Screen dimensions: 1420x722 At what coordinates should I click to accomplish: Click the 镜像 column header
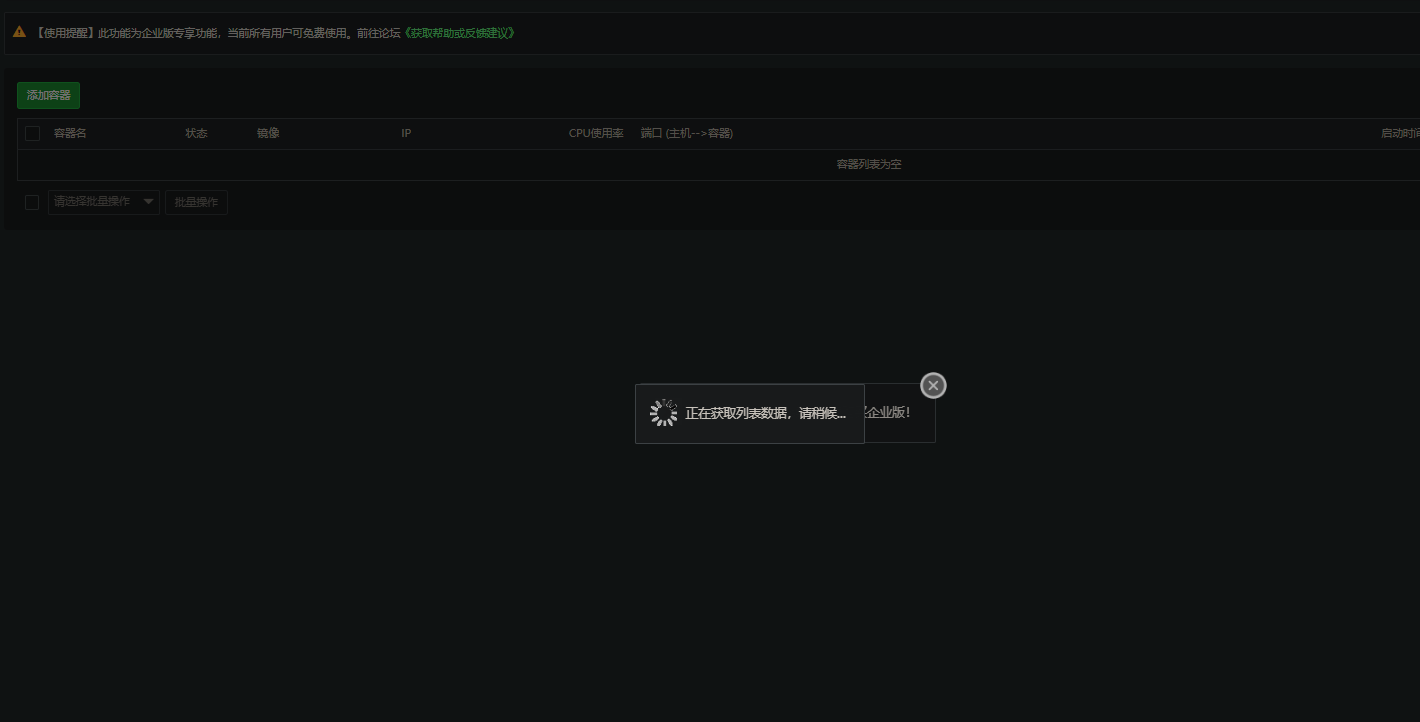click(x=268, y=133)
